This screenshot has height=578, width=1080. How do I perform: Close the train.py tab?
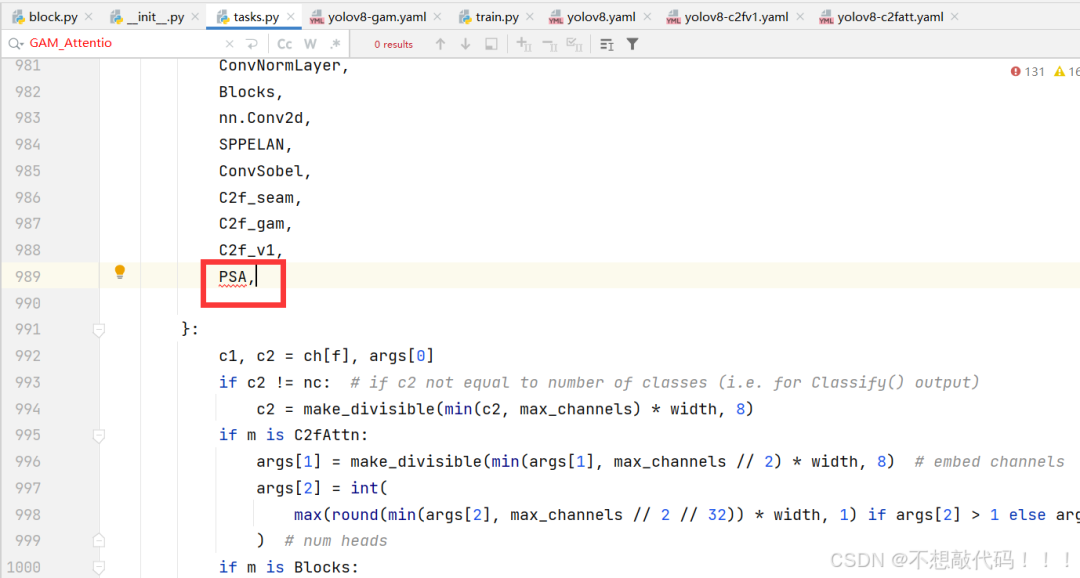tap(530, 17)
